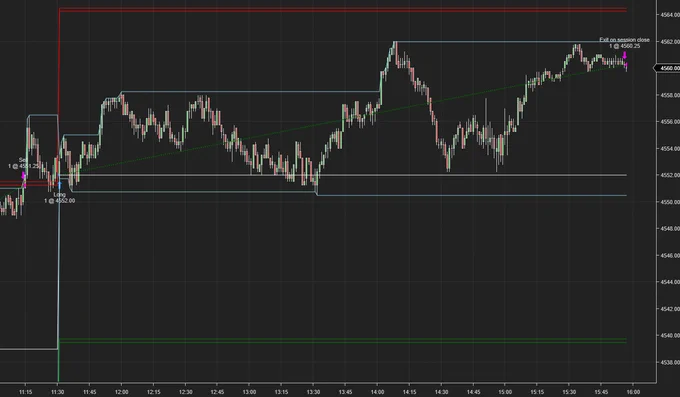Image resolution: width=680 pixels, height=397 pixels.
Task: Select the green horizontal line near 4540
Action: [x=343, y=341]
